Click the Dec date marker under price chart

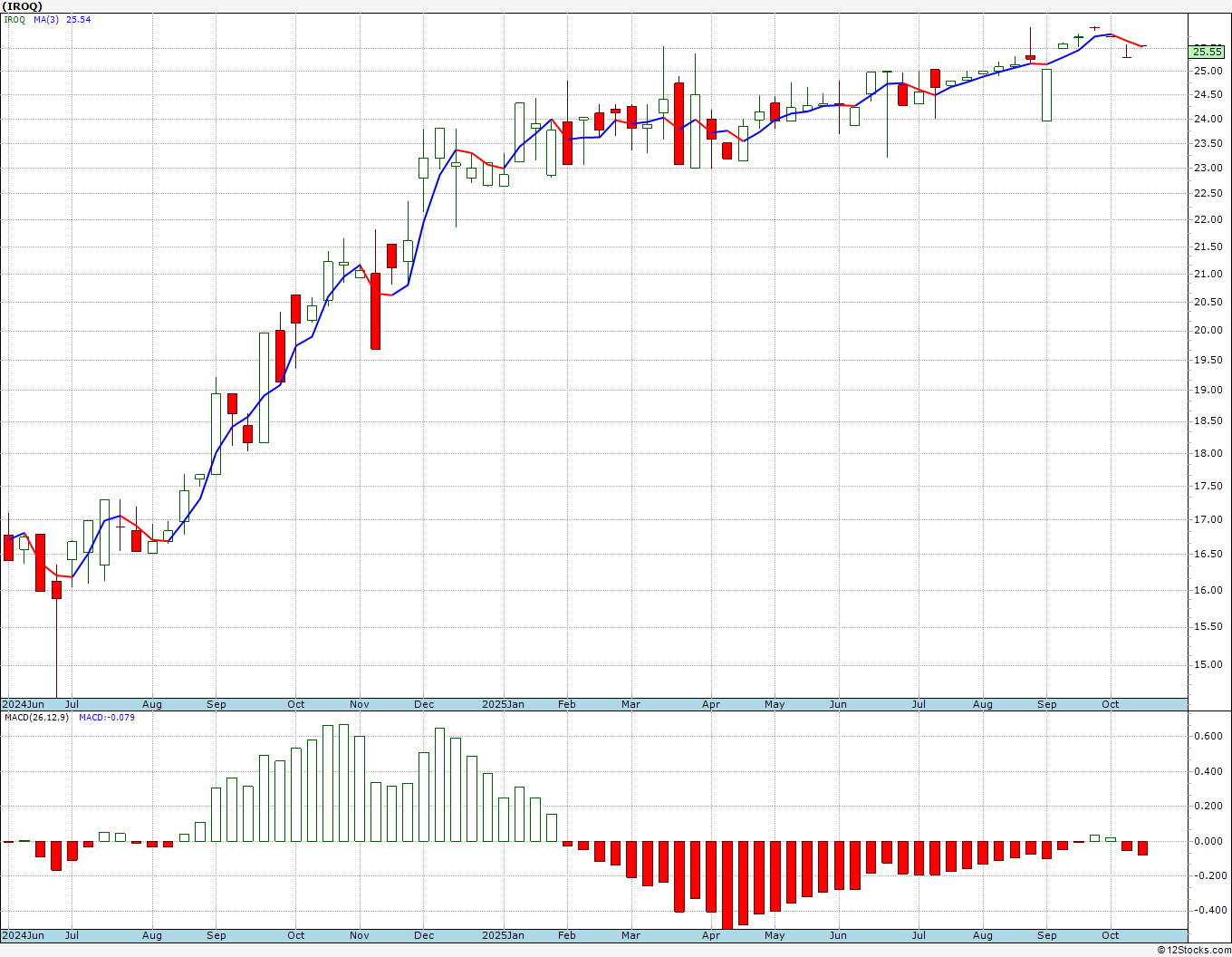(424, 704)
